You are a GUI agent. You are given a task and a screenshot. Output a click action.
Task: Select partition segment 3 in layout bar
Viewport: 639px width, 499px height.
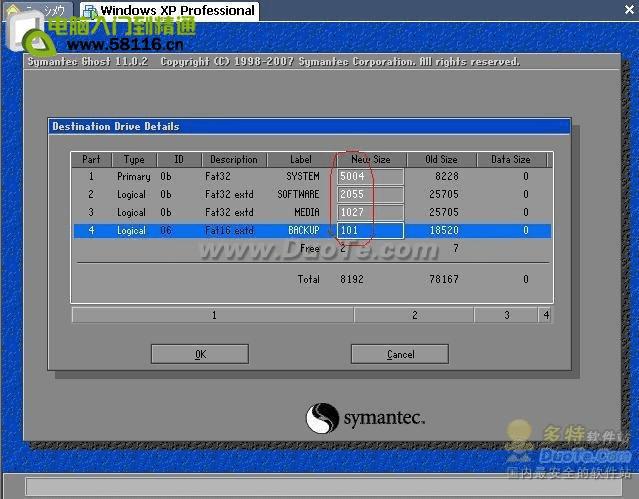(506, 315)
